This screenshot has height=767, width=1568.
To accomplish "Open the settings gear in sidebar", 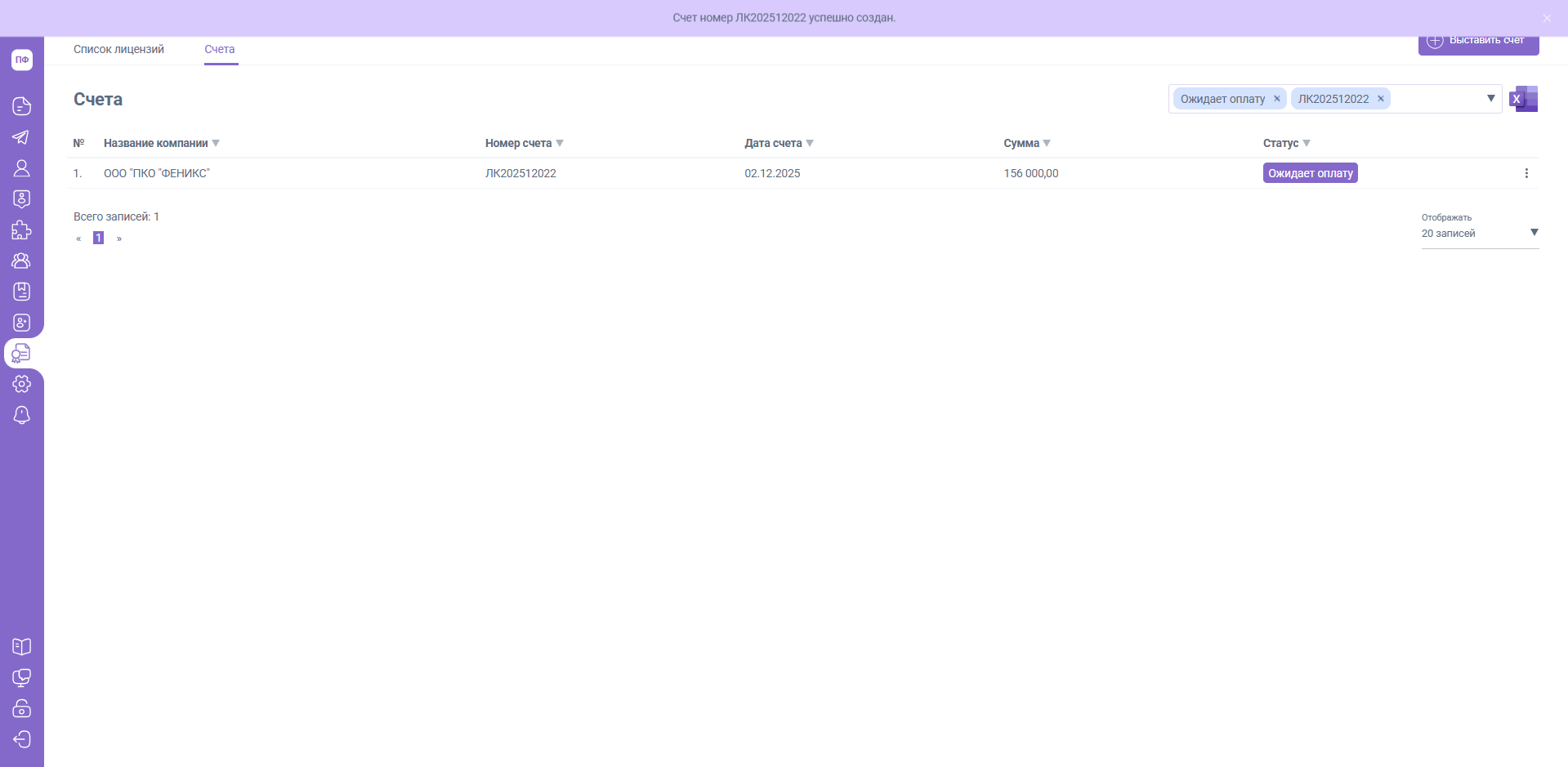I will 21,384.
